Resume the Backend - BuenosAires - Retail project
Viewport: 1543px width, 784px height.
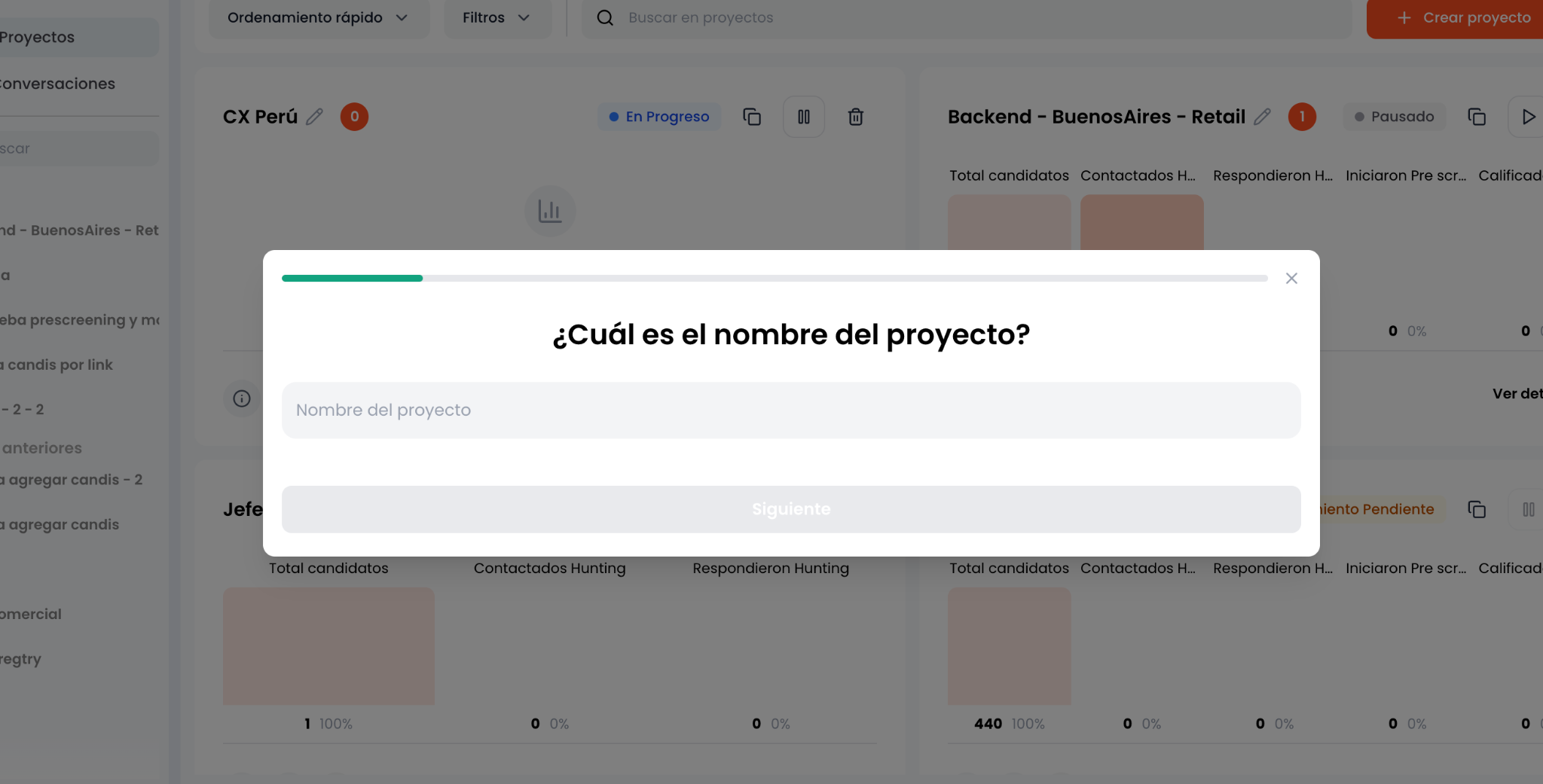(1526, 117)
